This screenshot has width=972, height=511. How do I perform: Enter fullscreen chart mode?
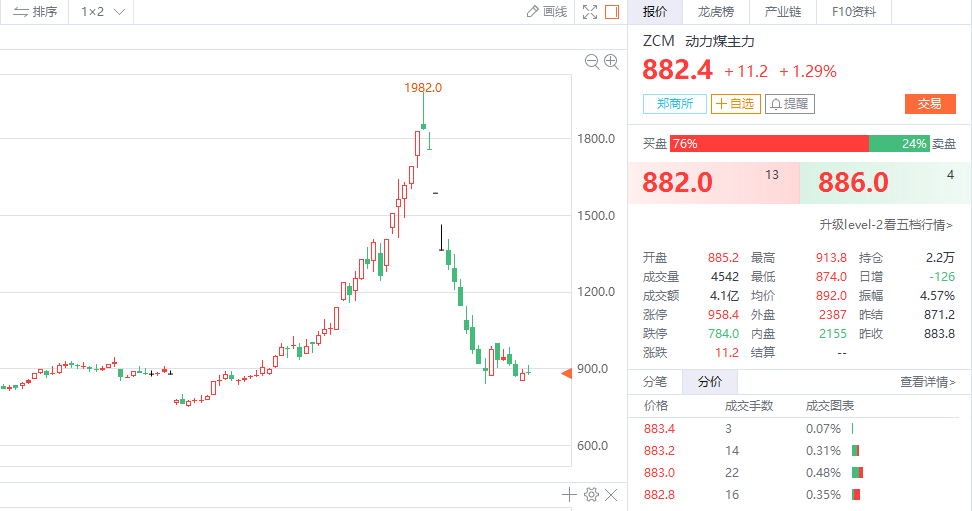click(x=590, y=12)
